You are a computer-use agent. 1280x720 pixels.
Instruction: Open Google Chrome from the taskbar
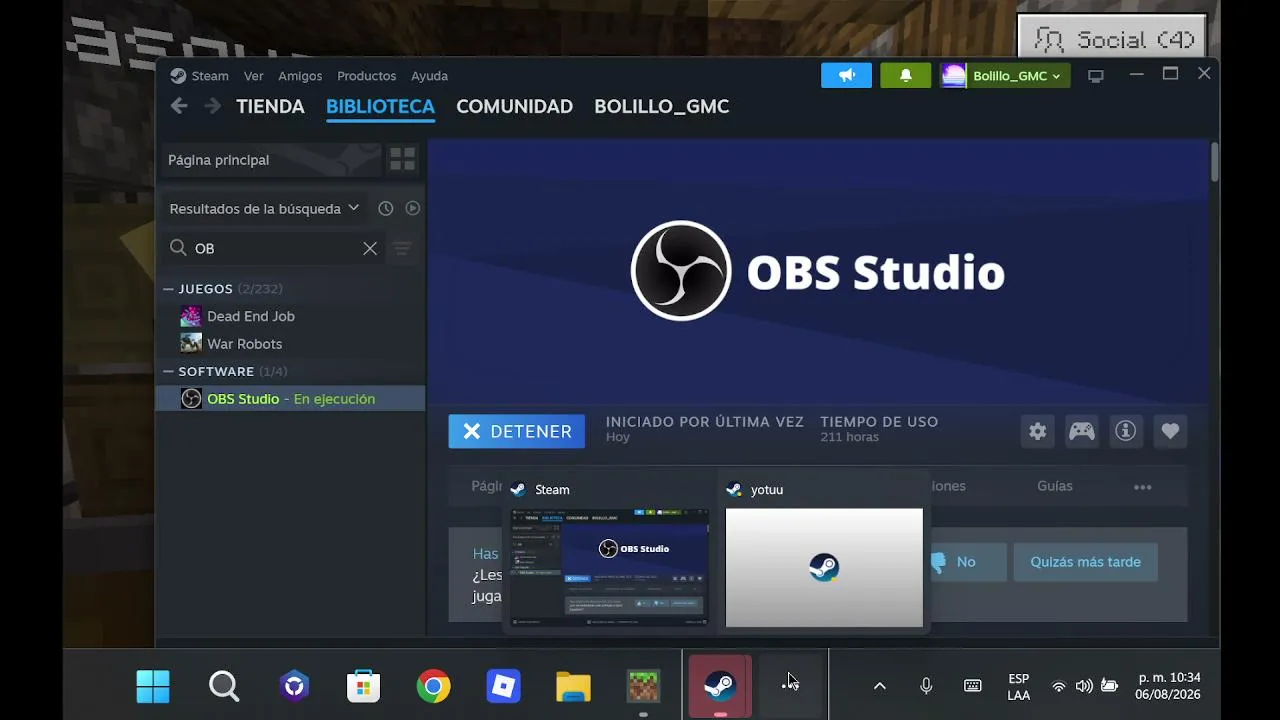(433, 686)
